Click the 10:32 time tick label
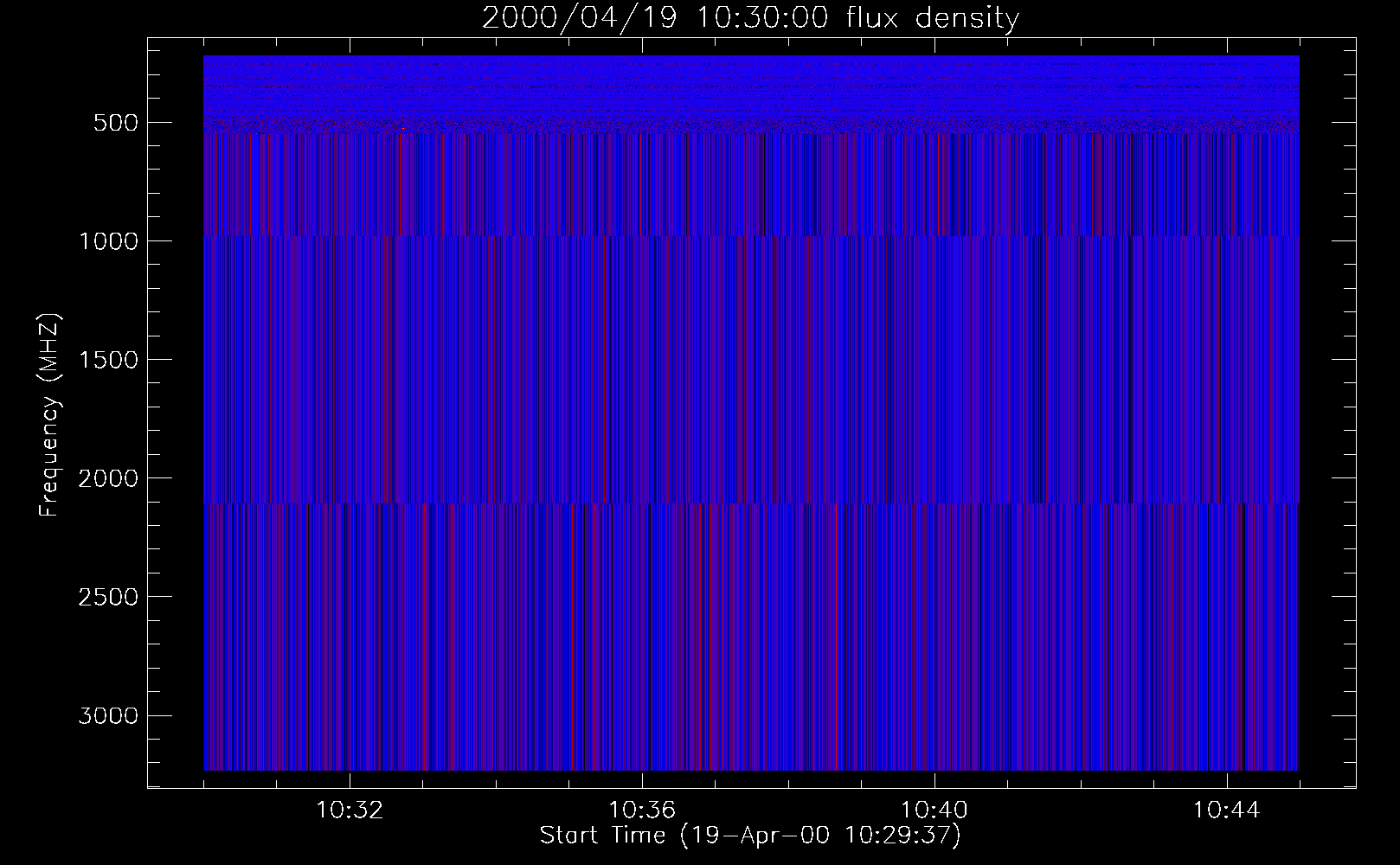Screen dimensions: 1400x865 (350, 811)
